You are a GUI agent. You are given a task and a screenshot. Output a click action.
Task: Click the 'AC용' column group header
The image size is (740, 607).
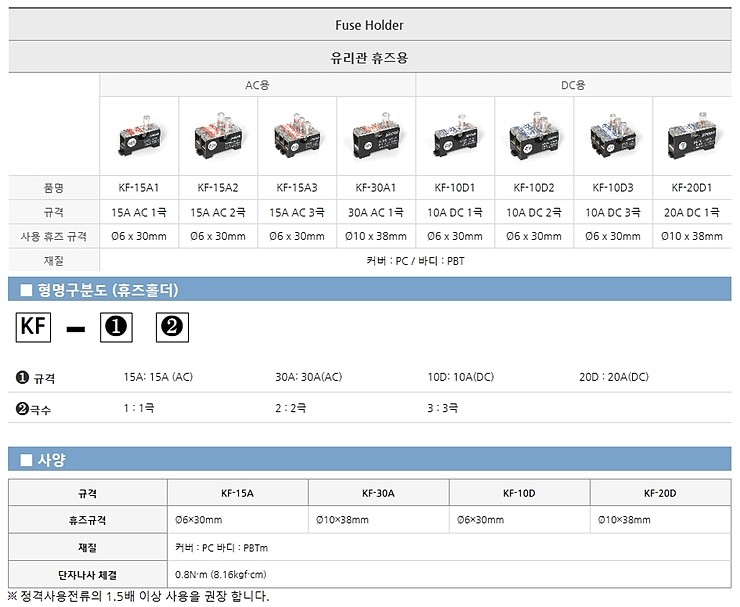click(257, 85)
